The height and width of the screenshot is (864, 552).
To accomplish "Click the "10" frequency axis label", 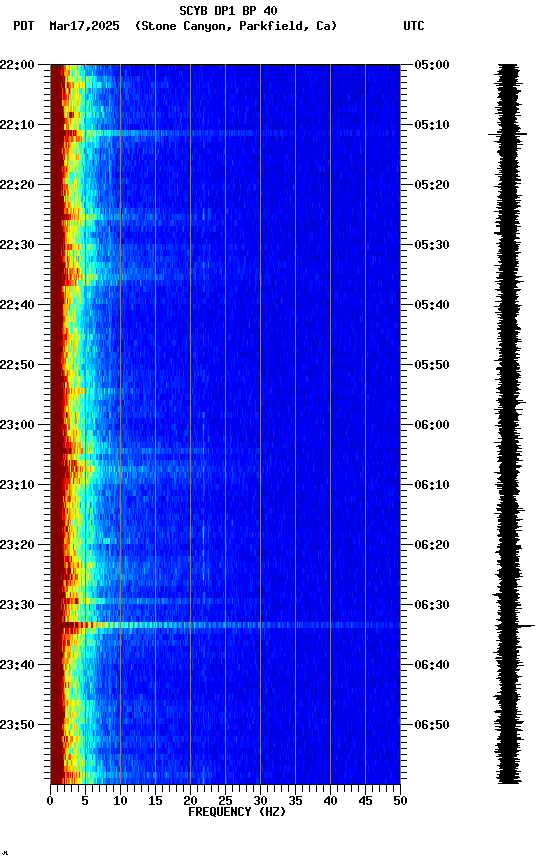I will coord(120,801).
